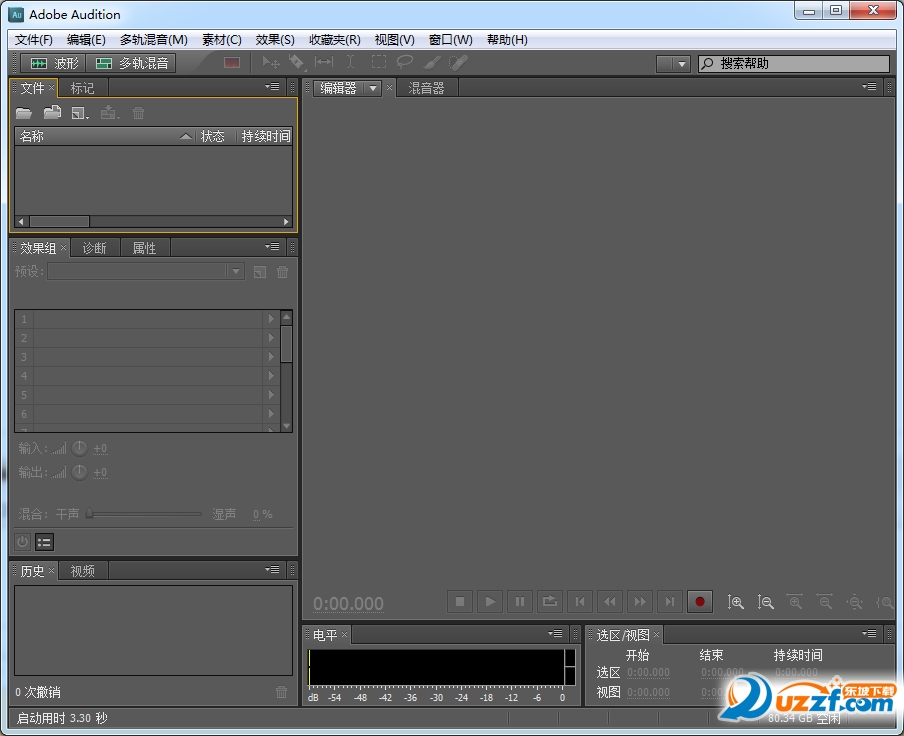
Task: Select the Move tool in toolbar
Action: [270, 62]
